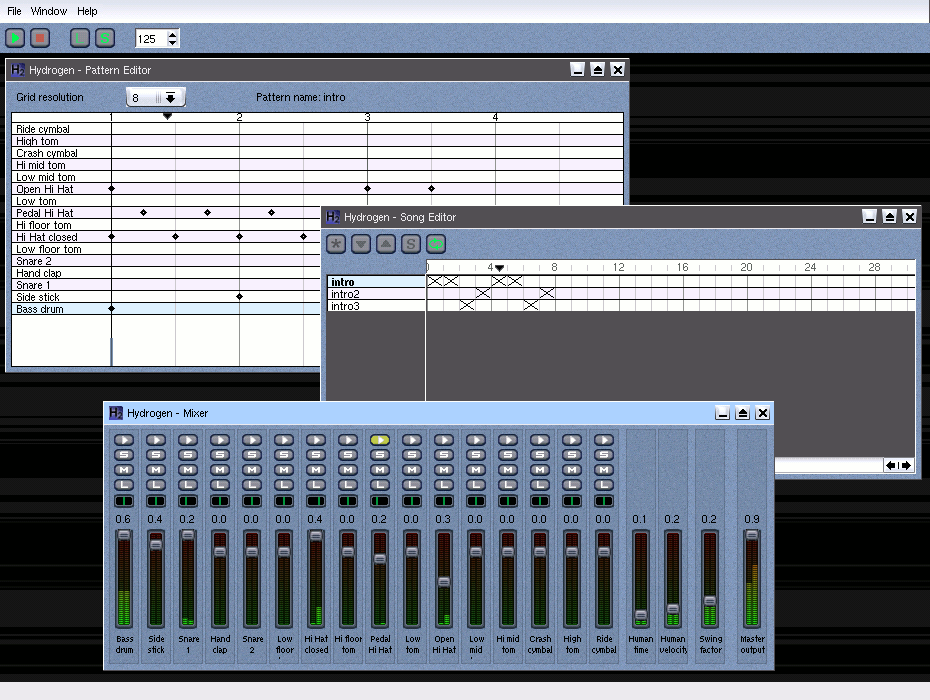The height and width of the screenshot is (700, 930).
Task: Click the Song Editor playhead marker near bar 4
Action: pos(499,268)
